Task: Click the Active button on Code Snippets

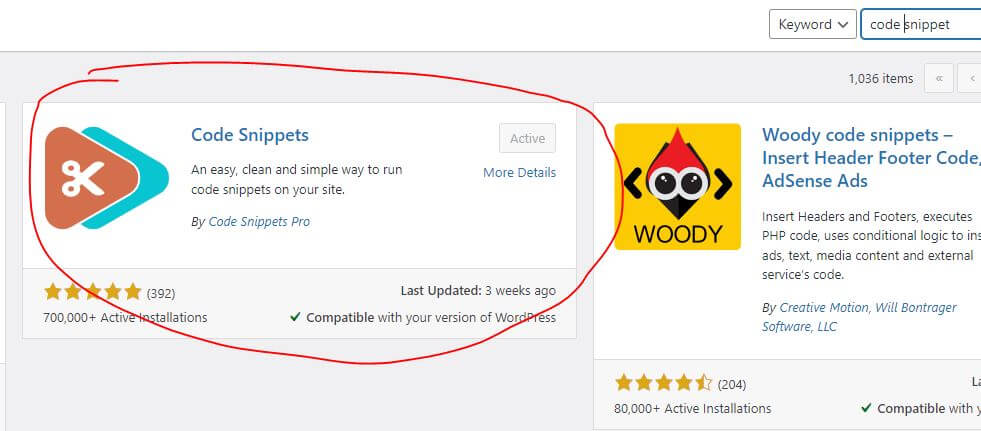Action: pos(527,138)
